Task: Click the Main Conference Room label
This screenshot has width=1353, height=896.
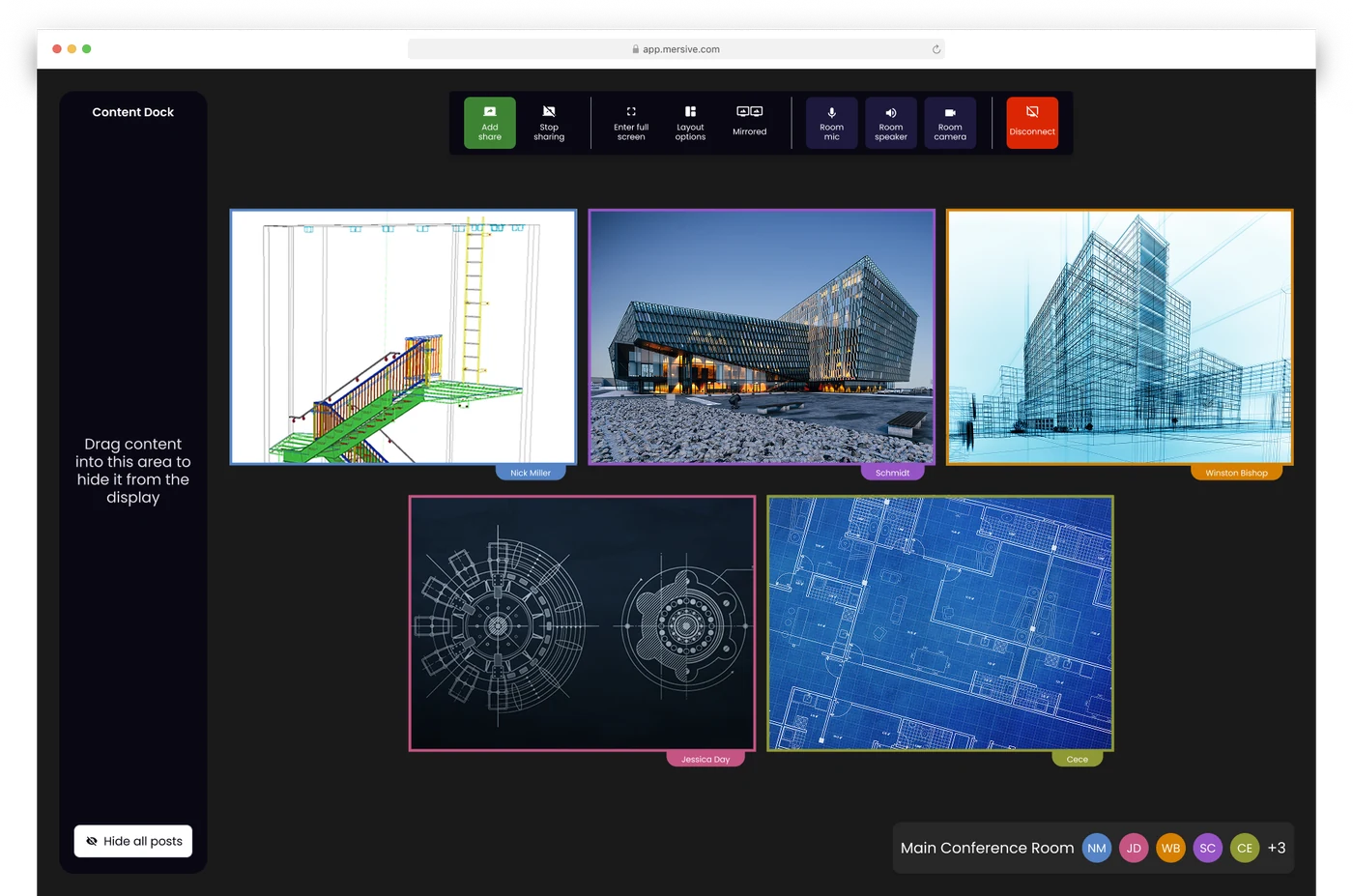Action: (987, 848)
